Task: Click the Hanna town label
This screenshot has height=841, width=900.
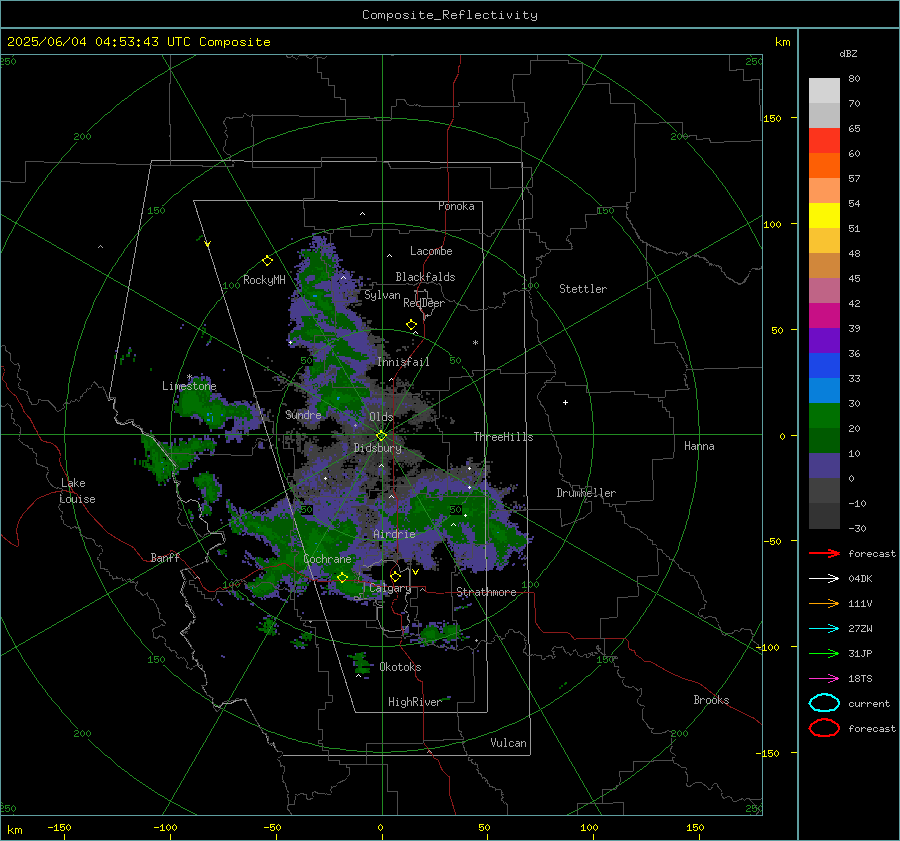Action: 699,446
